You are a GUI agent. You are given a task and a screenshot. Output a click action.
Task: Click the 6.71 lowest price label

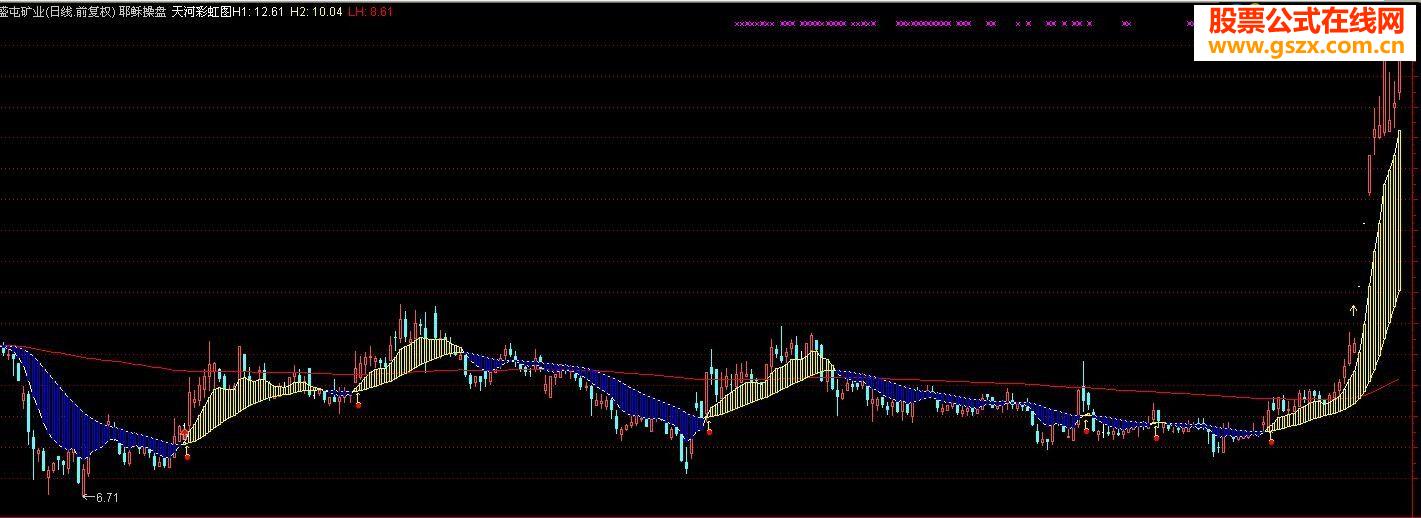(x=107, y=497)
